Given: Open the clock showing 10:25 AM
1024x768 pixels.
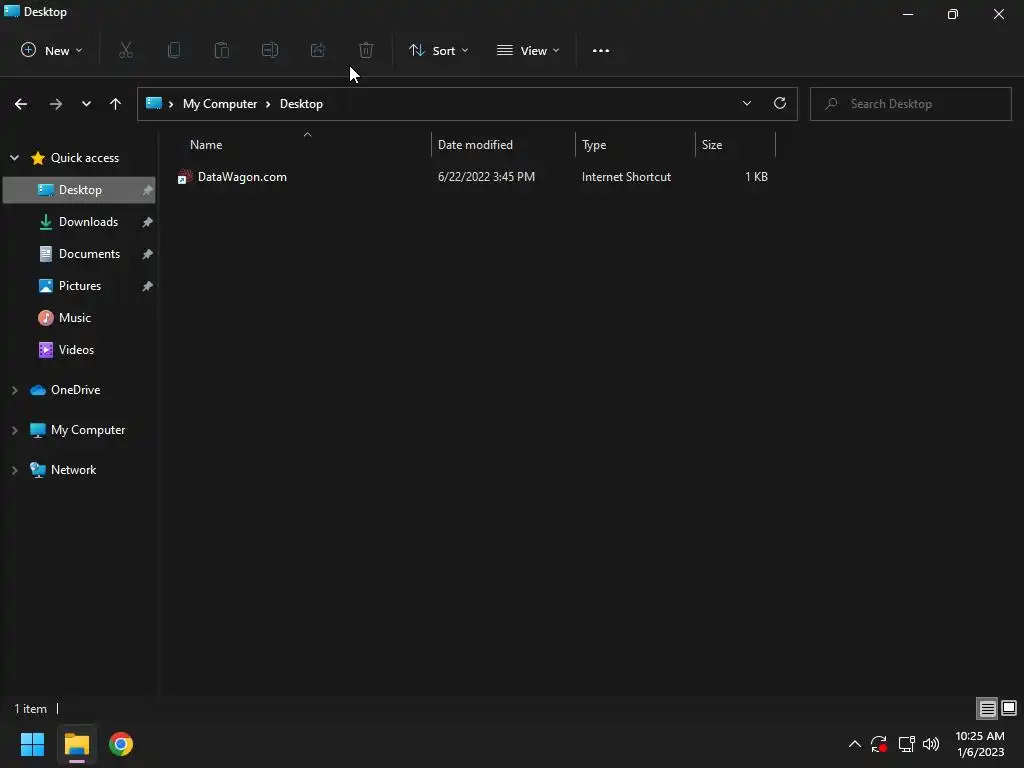Looking at the screenshot, I should click(x=980, y=744).
